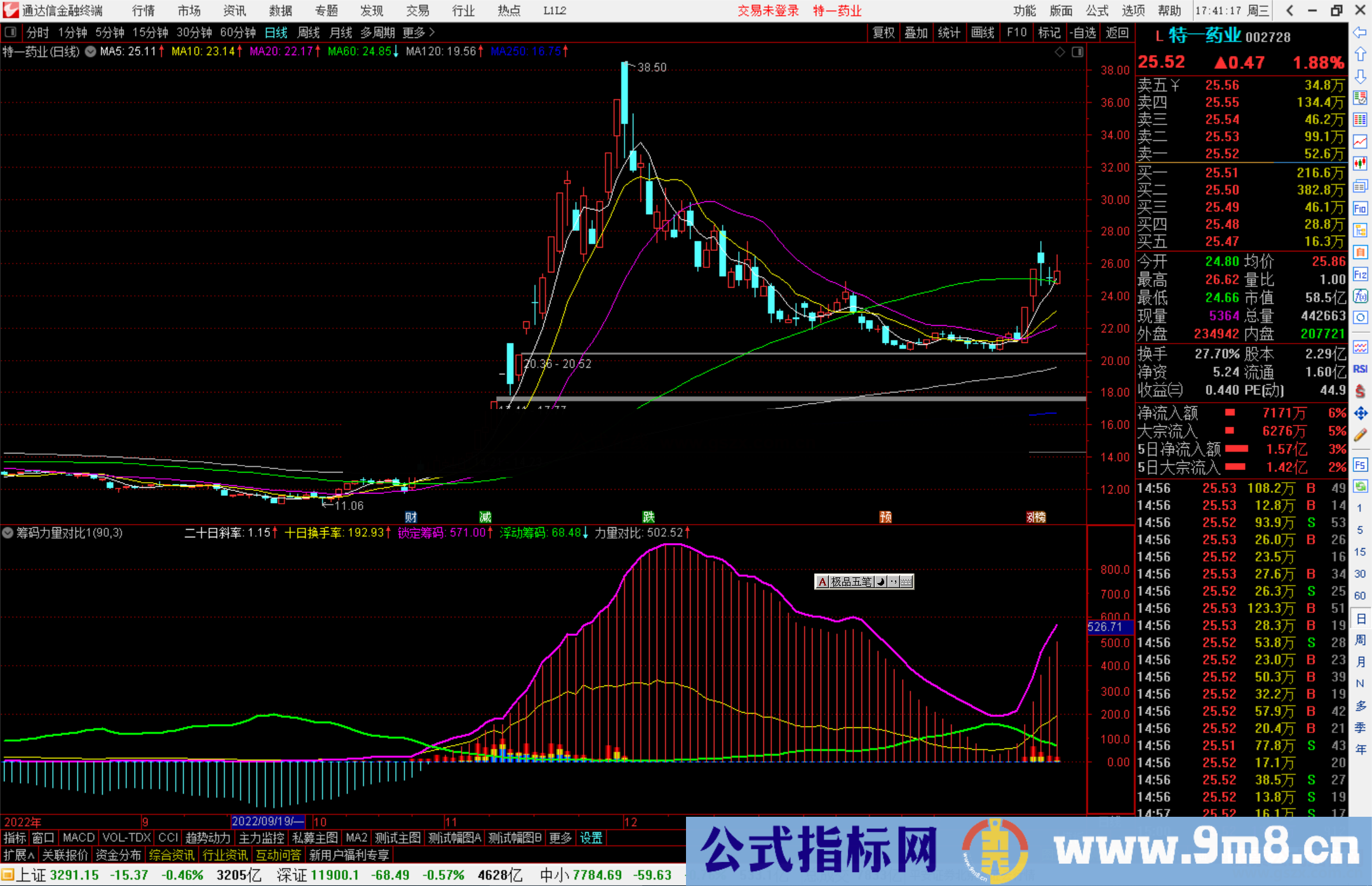Click the 设置 settings link at bottom
This screenshot has height=886, width=1372.
tap(591, 838)
